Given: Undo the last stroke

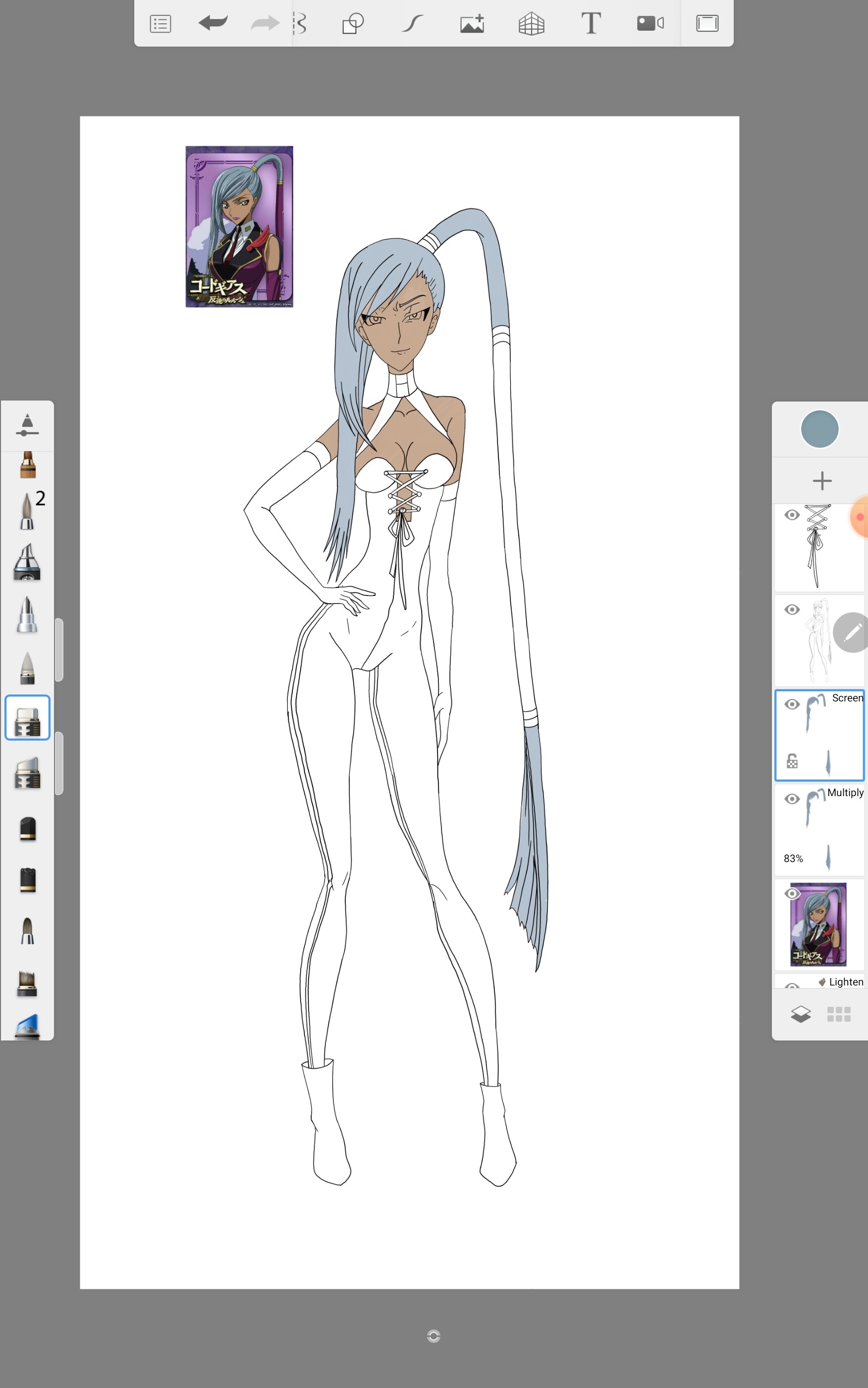Looking at the screenshot, I should (213, 23).
